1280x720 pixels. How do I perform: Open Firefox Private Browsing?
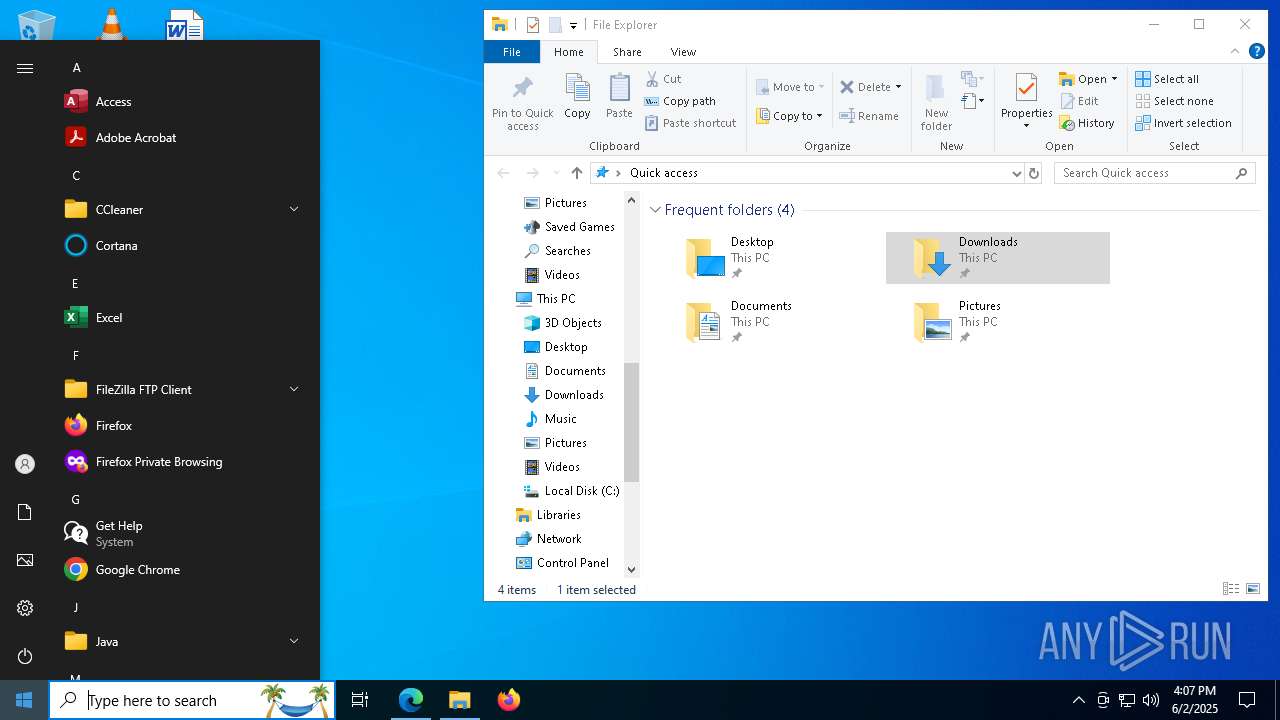click(x=185, y=462)
